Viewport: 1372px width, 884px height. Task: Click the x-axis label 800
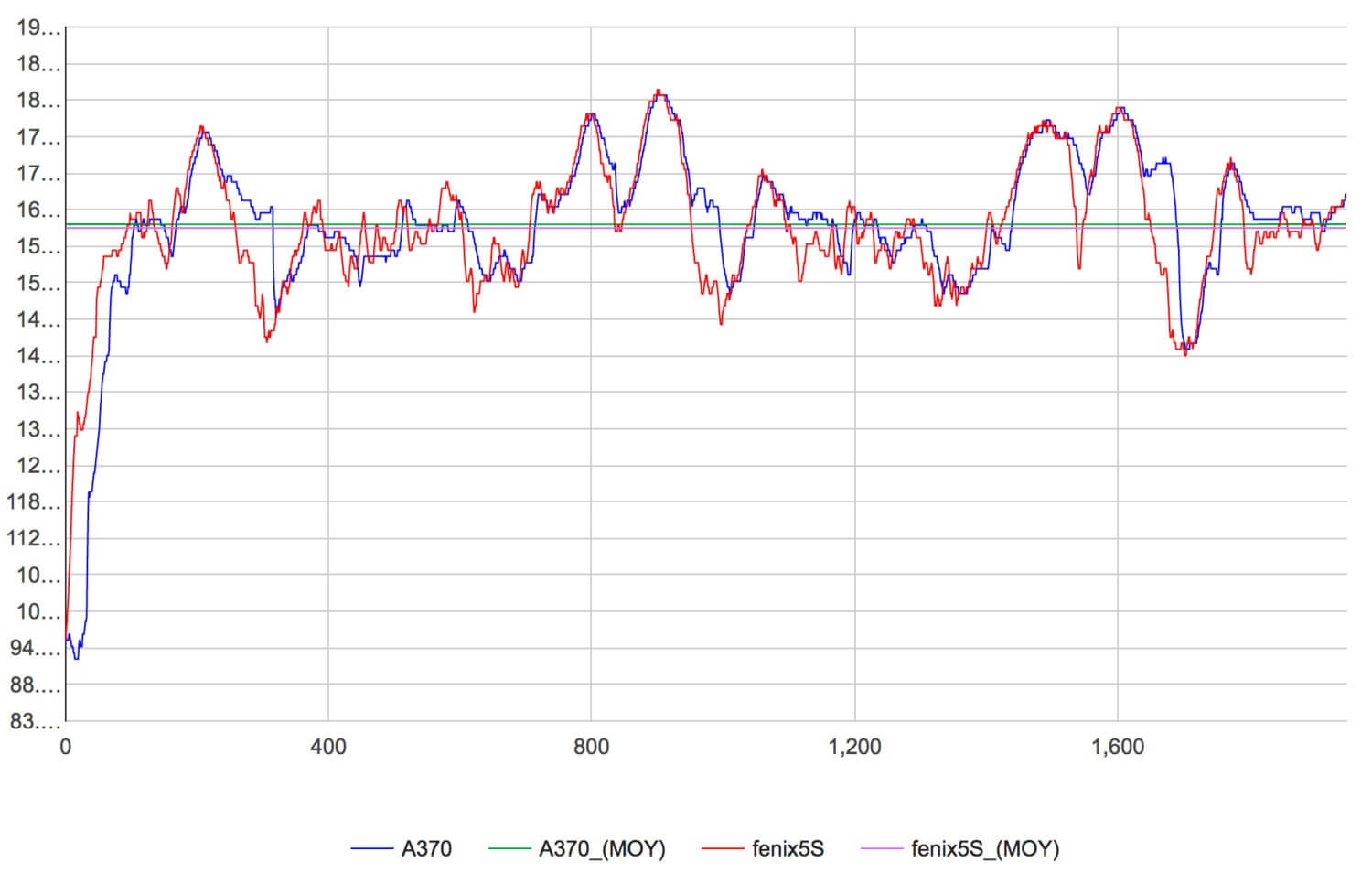pyautogui.click(x=591, y=747)
